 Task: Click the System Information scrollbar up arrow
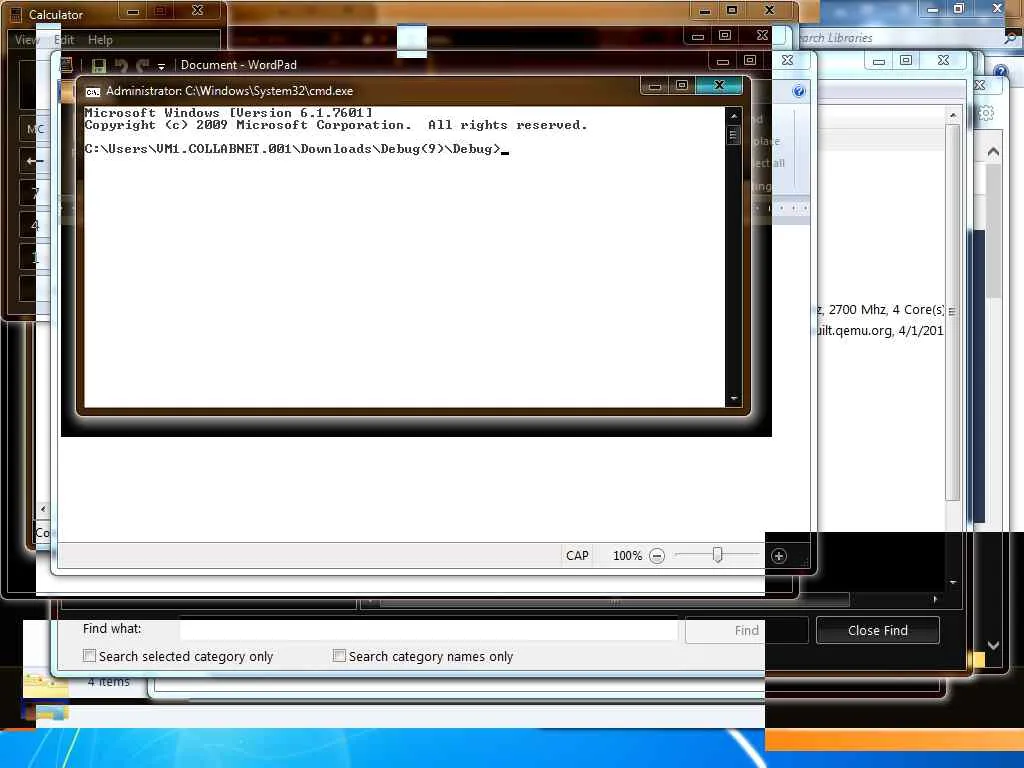click(953, 115)
